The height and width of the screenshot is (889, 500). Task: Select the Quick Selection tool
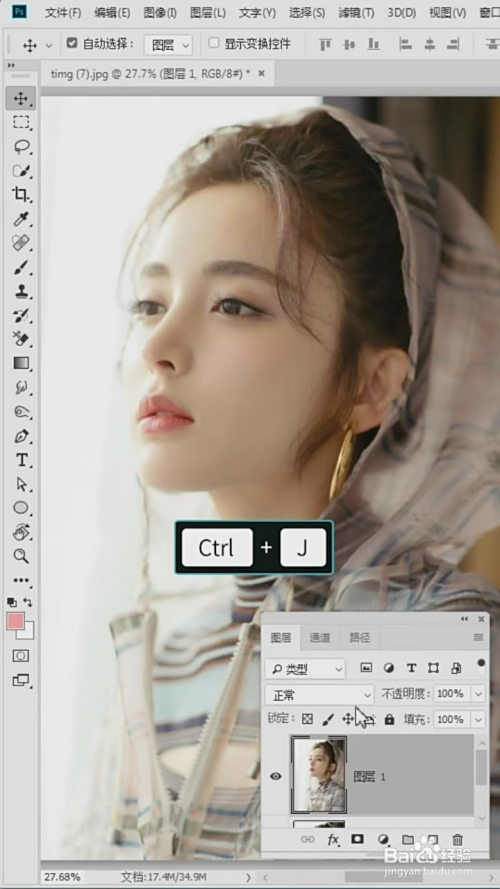(21, 171)
